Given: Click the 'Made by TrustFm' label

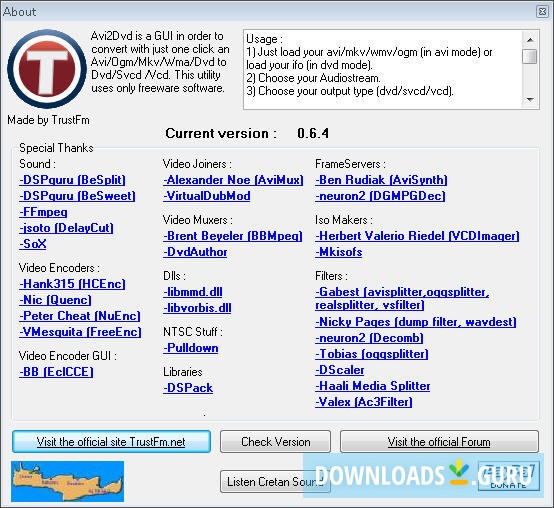Looking at the screenshot, I should point(48,120).
